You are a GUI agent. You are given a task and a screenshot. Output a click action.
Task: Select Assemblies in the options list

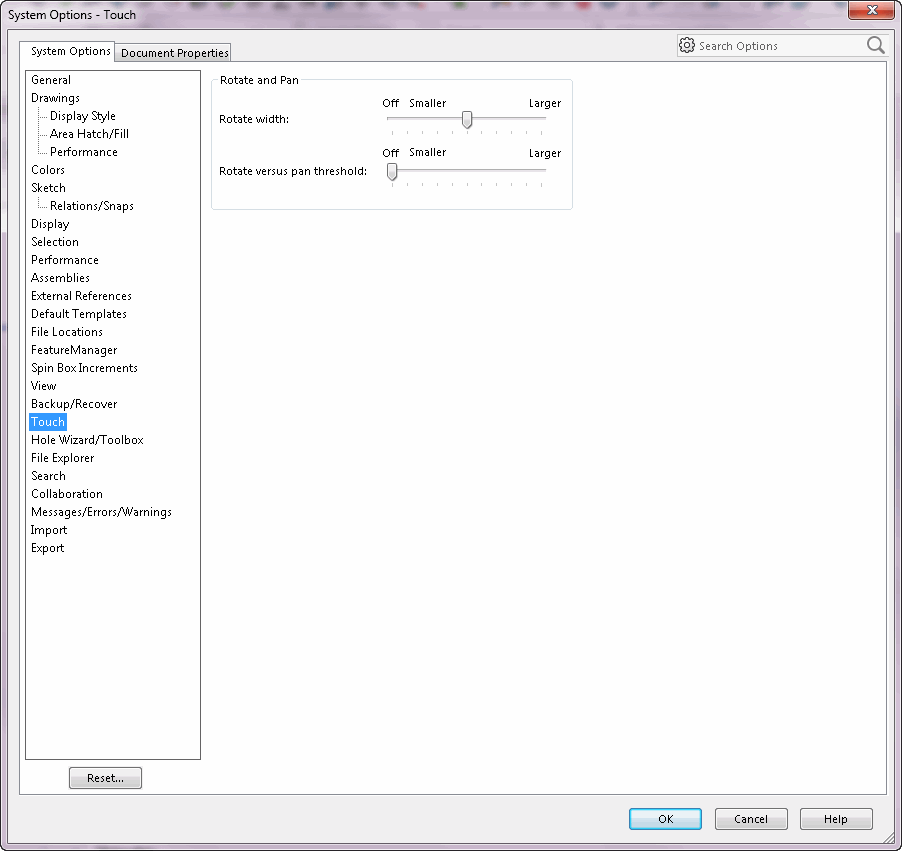pyautogui.click(x=60, y=278)
